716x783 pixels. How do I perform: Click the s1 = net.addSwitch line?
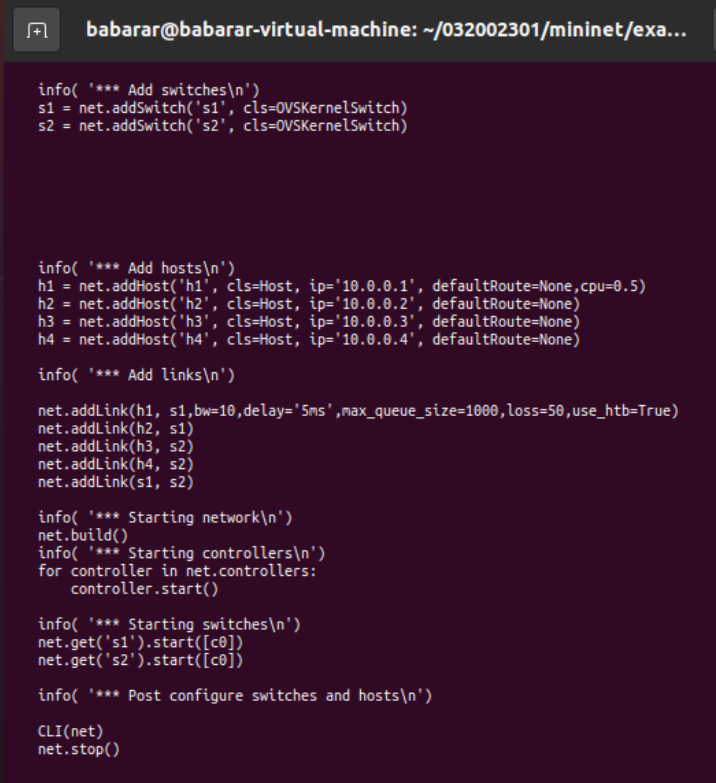click(x=223, y=108)
